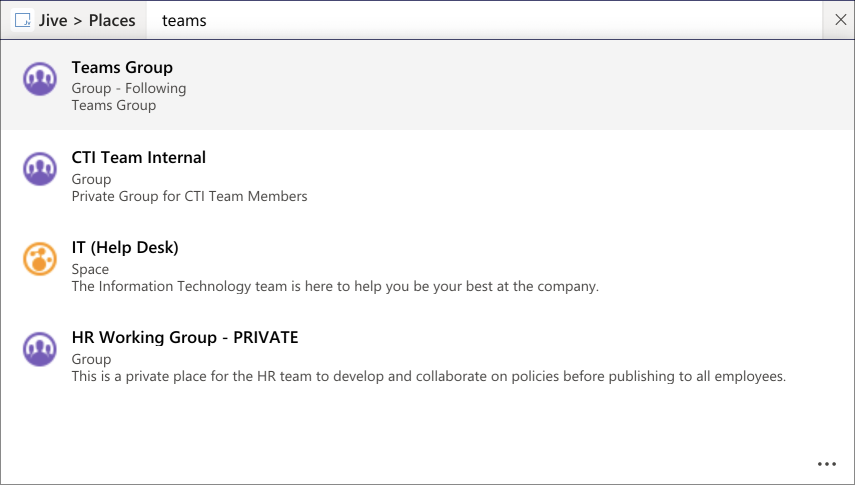The width and height of the screenshot is (855, 486).
Task: Click the purple group icon beside Teams Group
Action: click(x=40, y=79)
